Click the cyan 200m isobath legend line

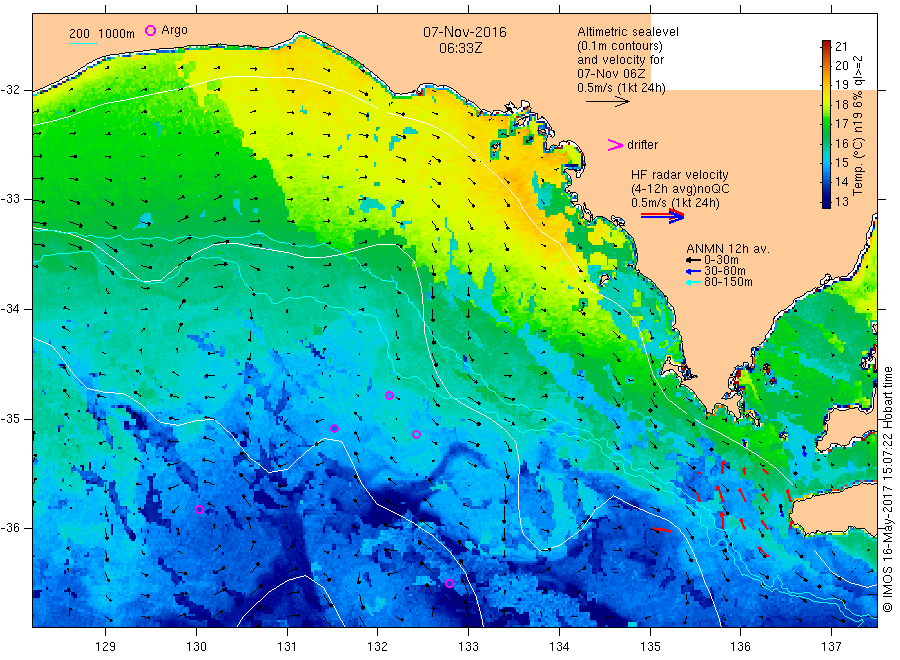[83, 43]
